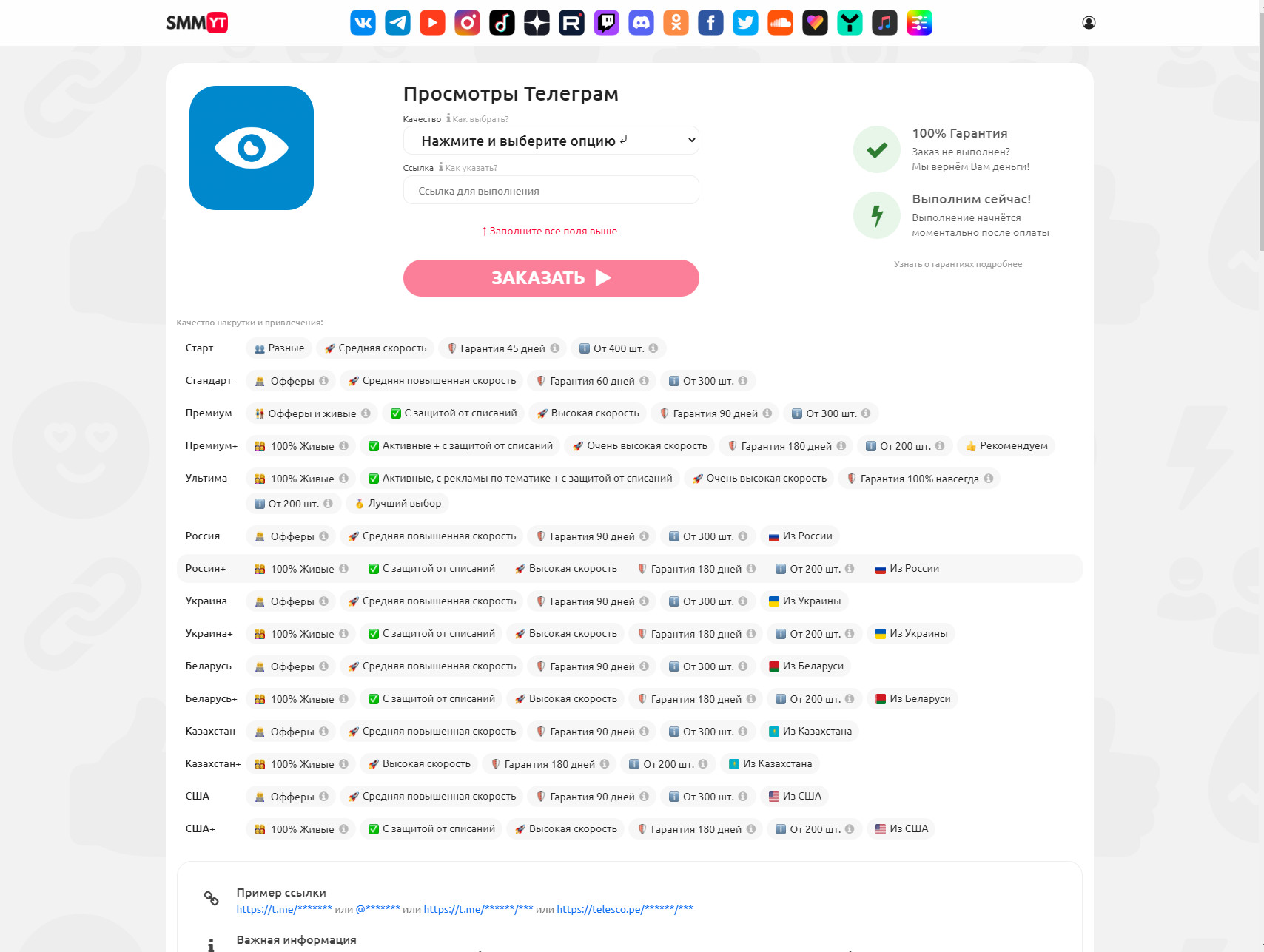Screen dimensions: 1264x952
Task: Open the SoundCloud services icon
Action: point(780,23)
